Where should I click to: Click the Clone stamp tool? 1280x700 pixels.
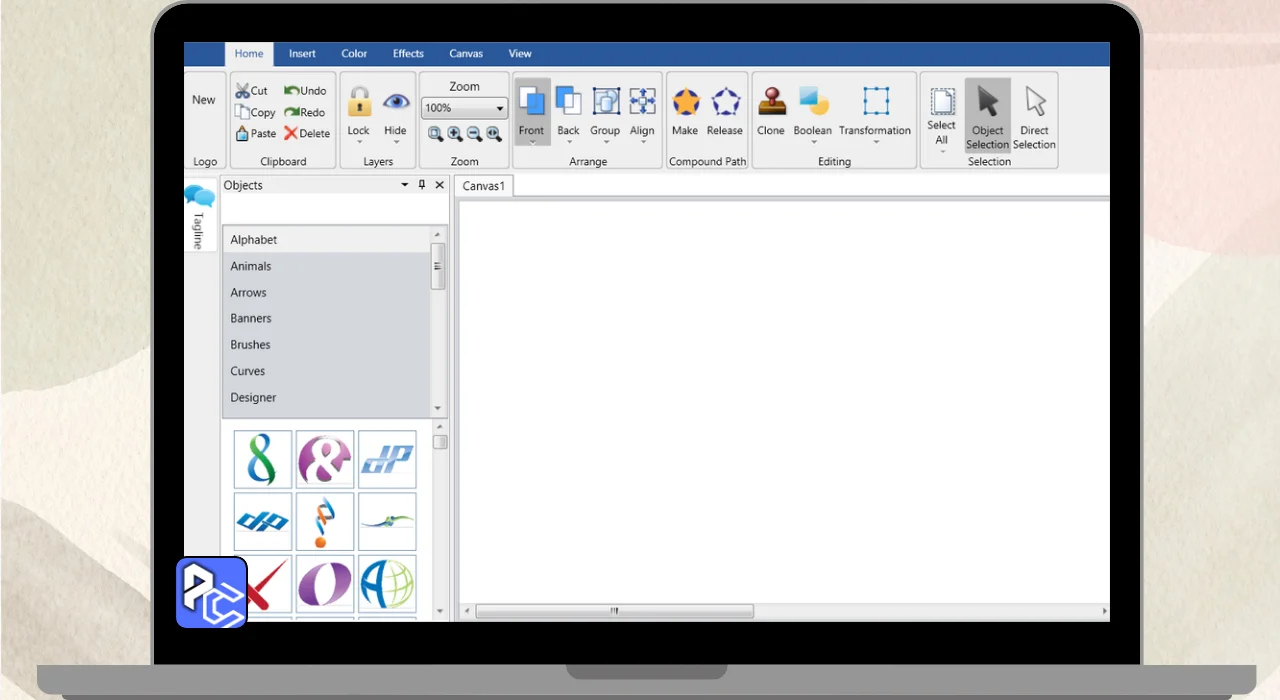point(771,103)
